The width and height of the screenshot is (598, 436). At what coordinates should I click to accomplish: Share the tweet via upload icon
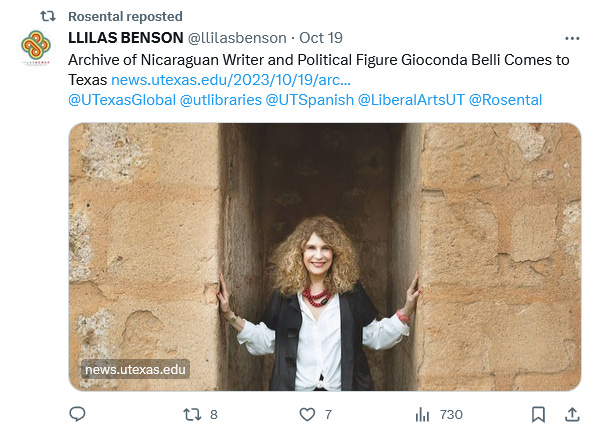pos(572,414)
